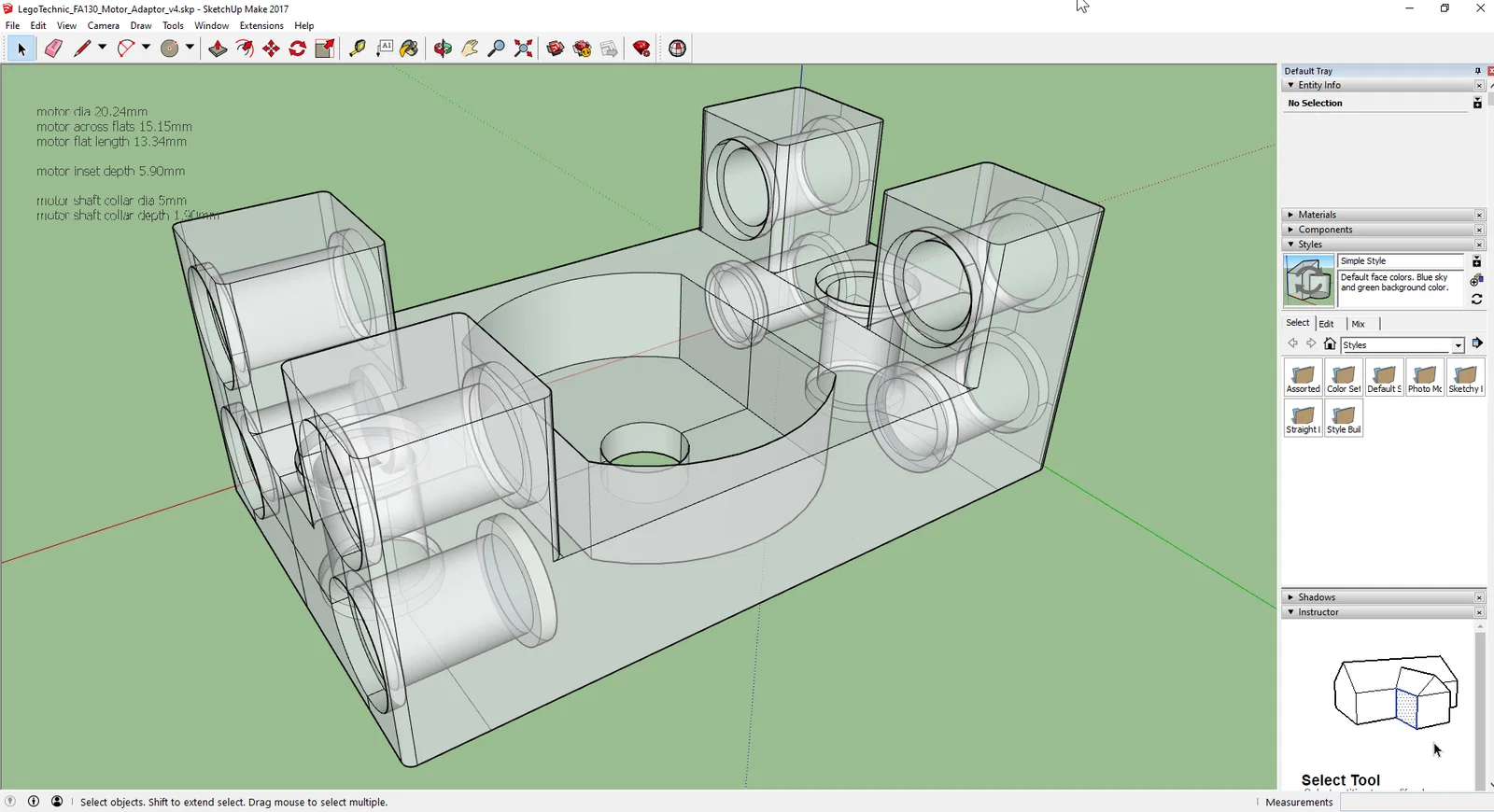Select the Orbit camera tool

coord(443,49)
